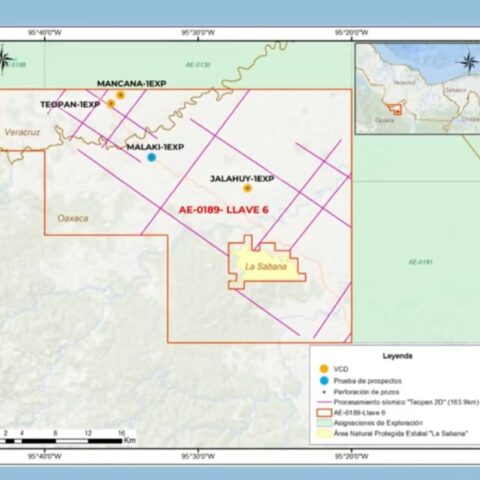
Task: Click the TEOPAN-1EXP label
Action: pyautogui.click(x=70, y=104)
